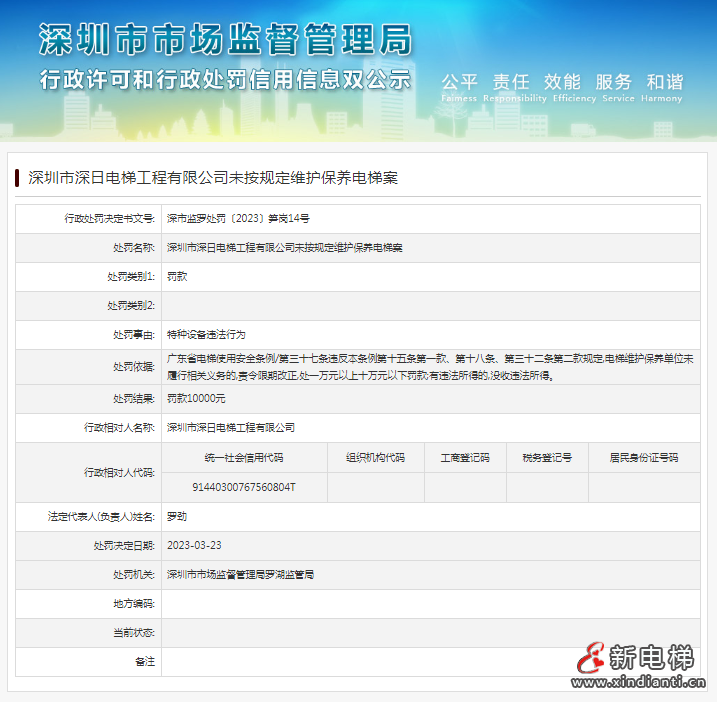Viewport: 717px width, 702px height.
Task: Click the 服务 Service slogan
Action: pyautogui.click(x=618, y=87)
